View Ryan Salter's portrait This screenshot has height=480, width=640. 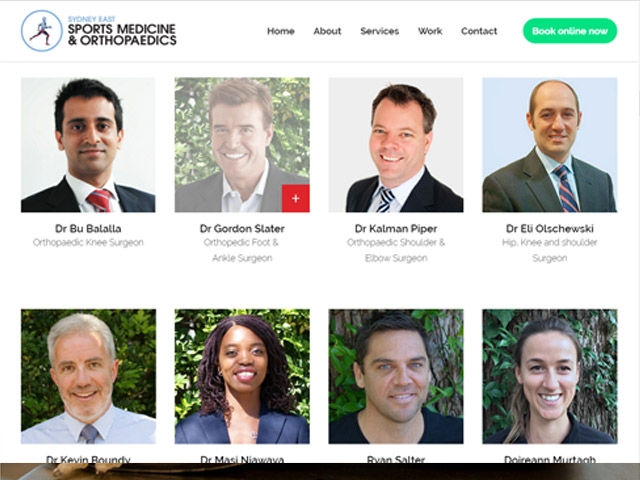pyautogui.click(x=396, y=376)
